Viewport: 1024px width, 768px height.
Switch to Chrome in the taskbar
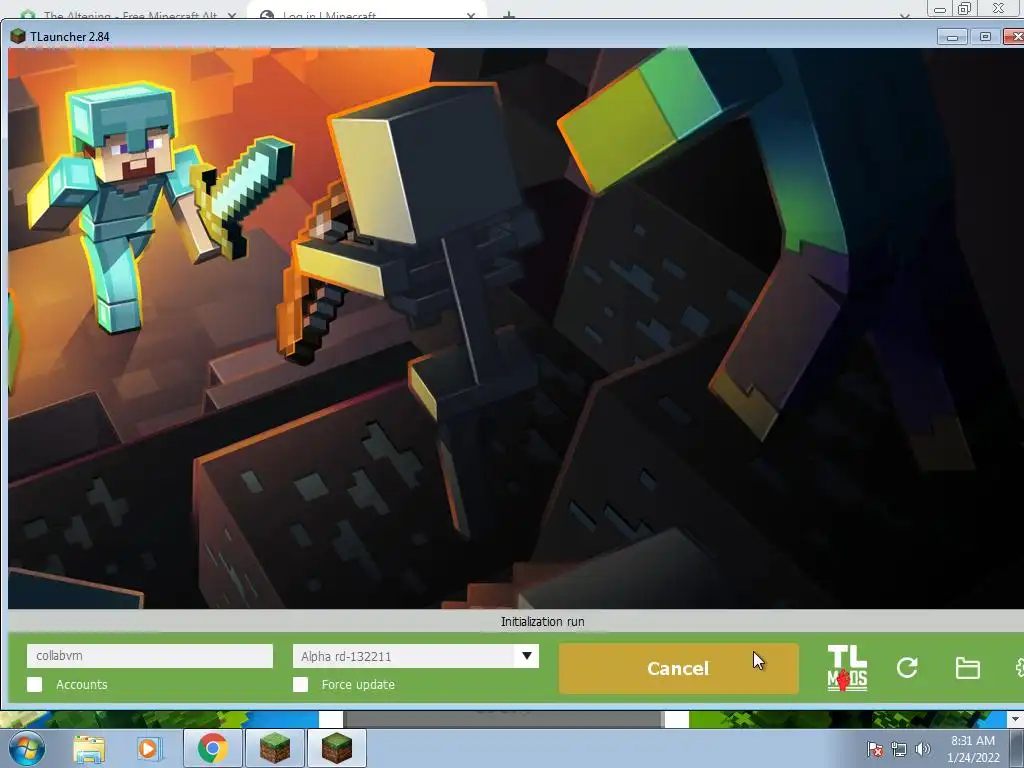(x=212, y=748)
